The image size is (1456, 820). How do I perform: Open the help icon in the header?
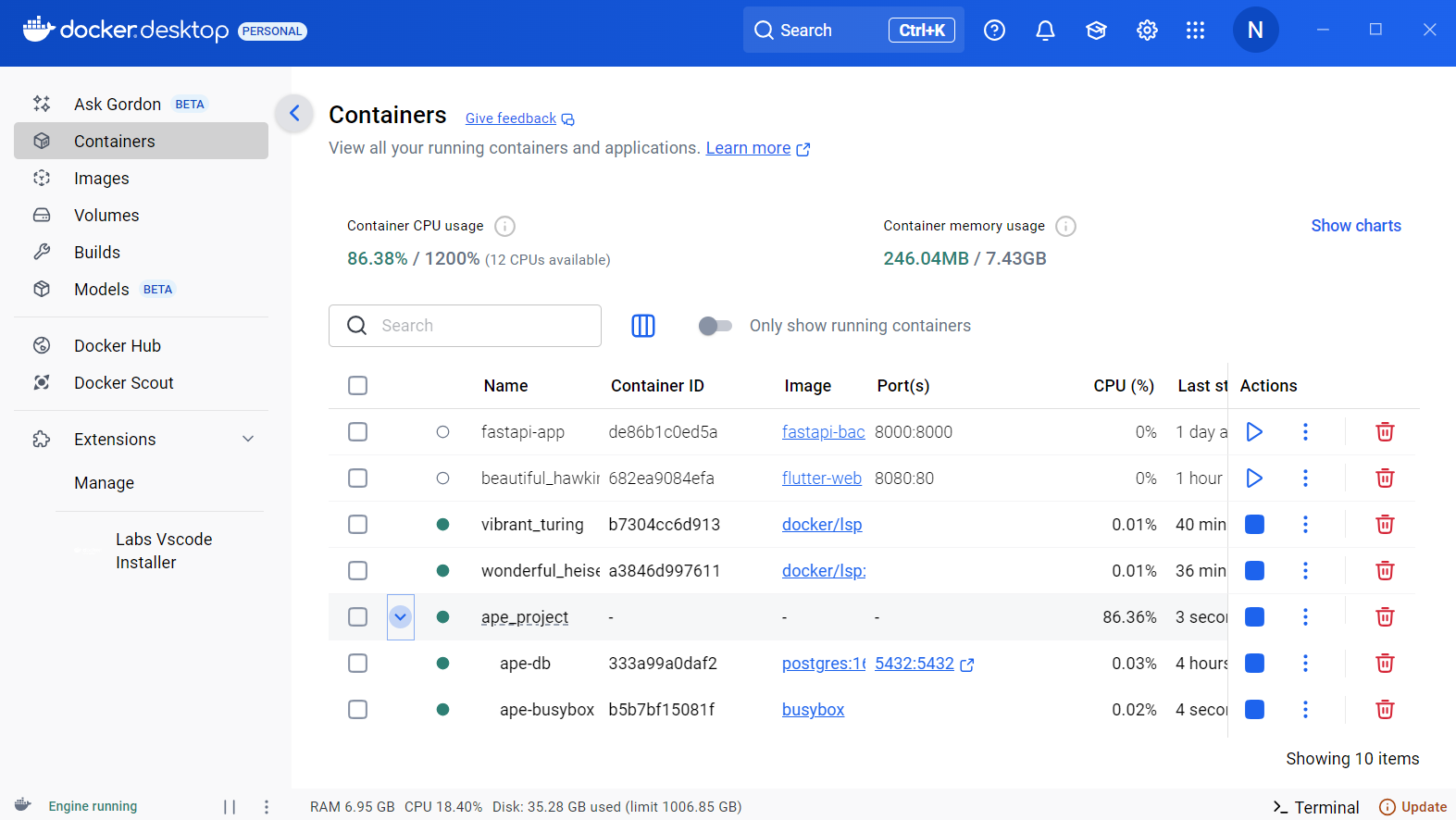point(994,31)
